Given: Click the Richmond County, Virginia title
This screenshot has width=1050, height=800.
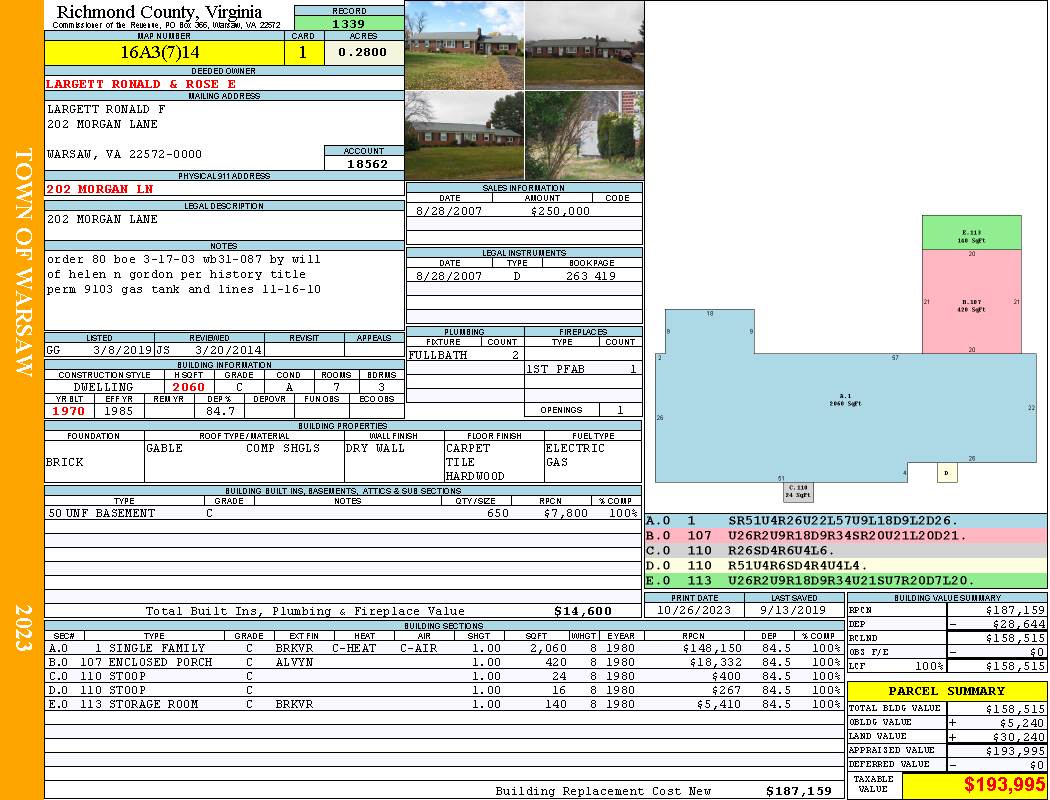Looking at the screenshot, I should 159,11.
